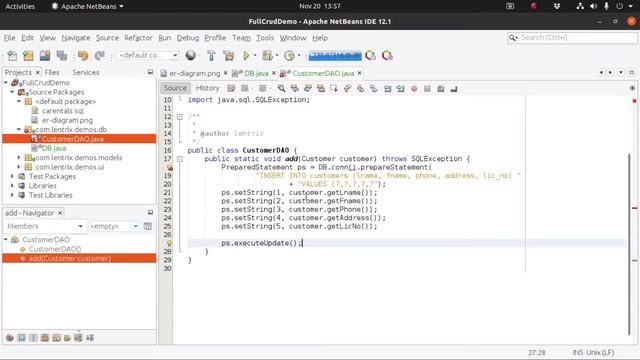The width and height of the screenshot is (640, 360).
Task: Run the project with green play icon
Action: (246, 56)
